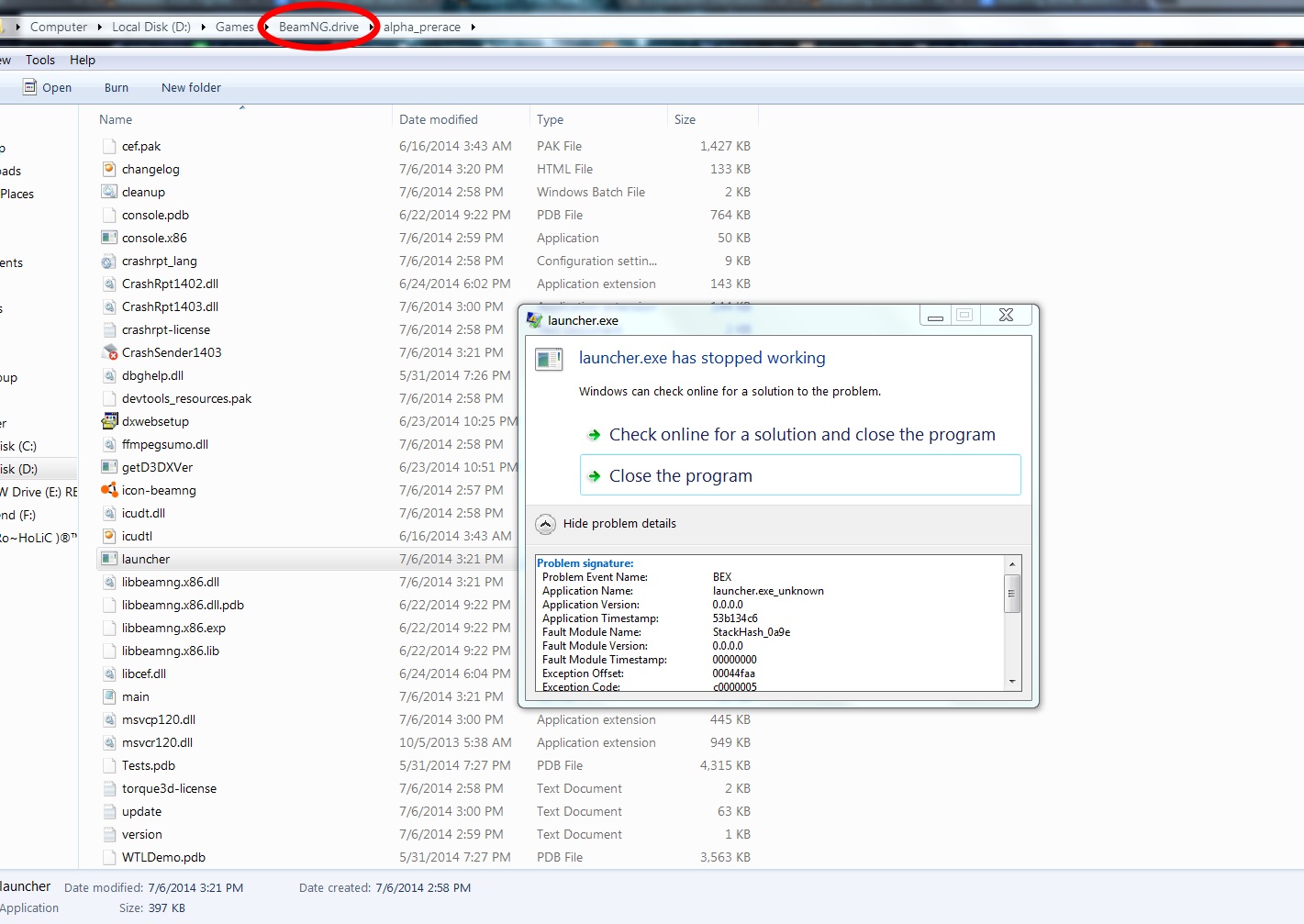
Task: Select the CrashRpt1403.dll file name
Action: (x=170, y=306)
